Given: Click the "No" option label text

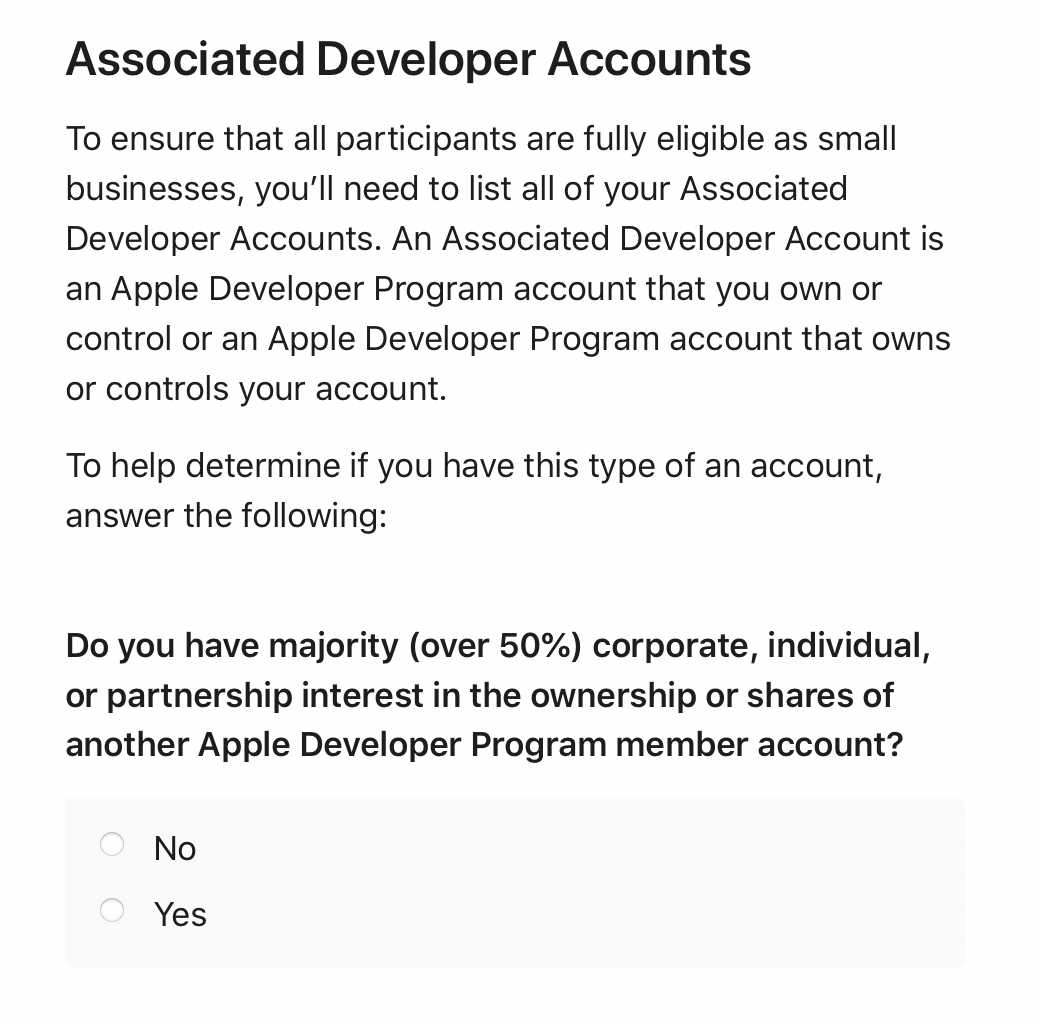Looking at the screenshot, I should click(174, 848).
